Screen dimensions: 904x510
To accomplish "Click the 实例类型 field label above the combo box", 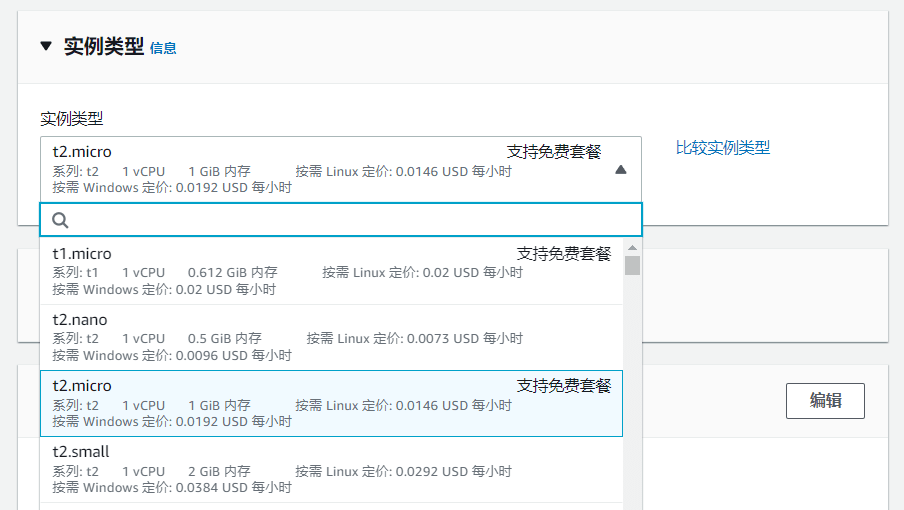I will [x=71, y=119].
